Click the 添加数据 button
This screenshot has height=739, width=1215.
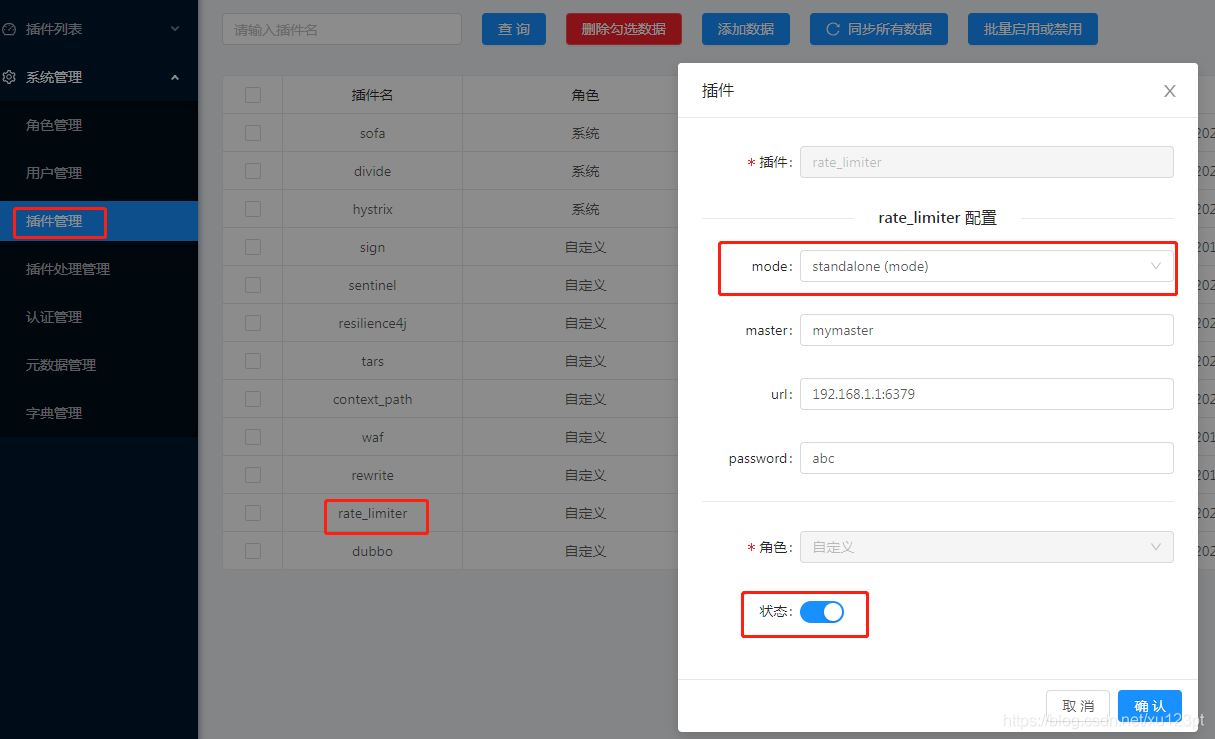click(x=746, y=29)
